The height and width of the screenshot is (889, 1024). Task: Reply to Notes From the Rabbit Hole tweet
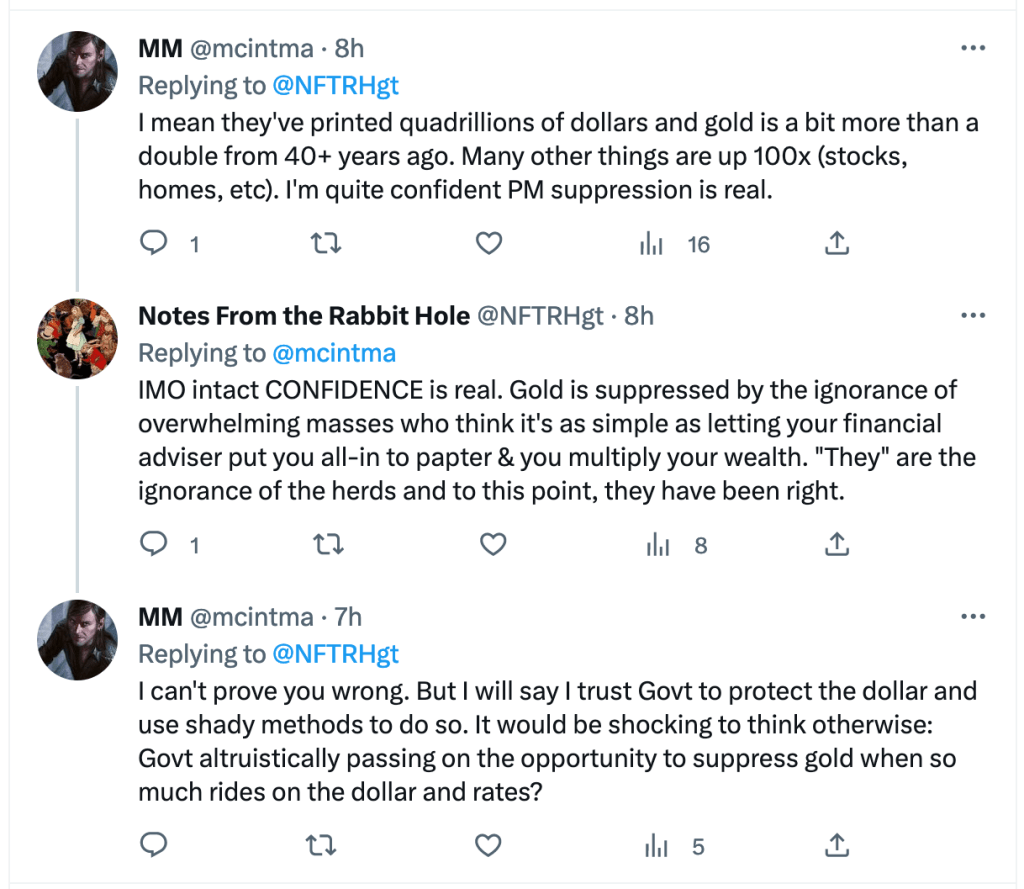click(x=153, y=545)
